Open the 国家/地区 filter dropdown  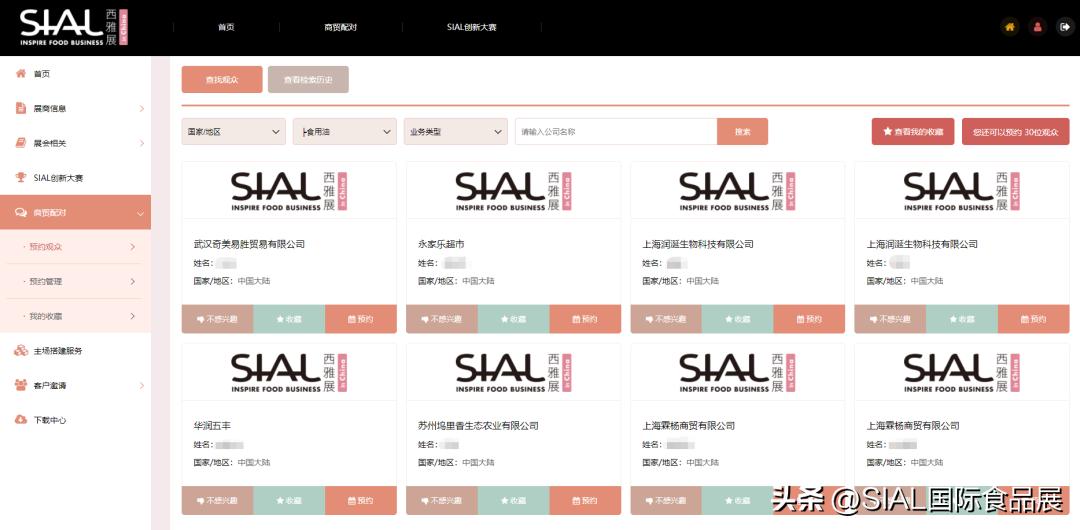click(233, 131)
